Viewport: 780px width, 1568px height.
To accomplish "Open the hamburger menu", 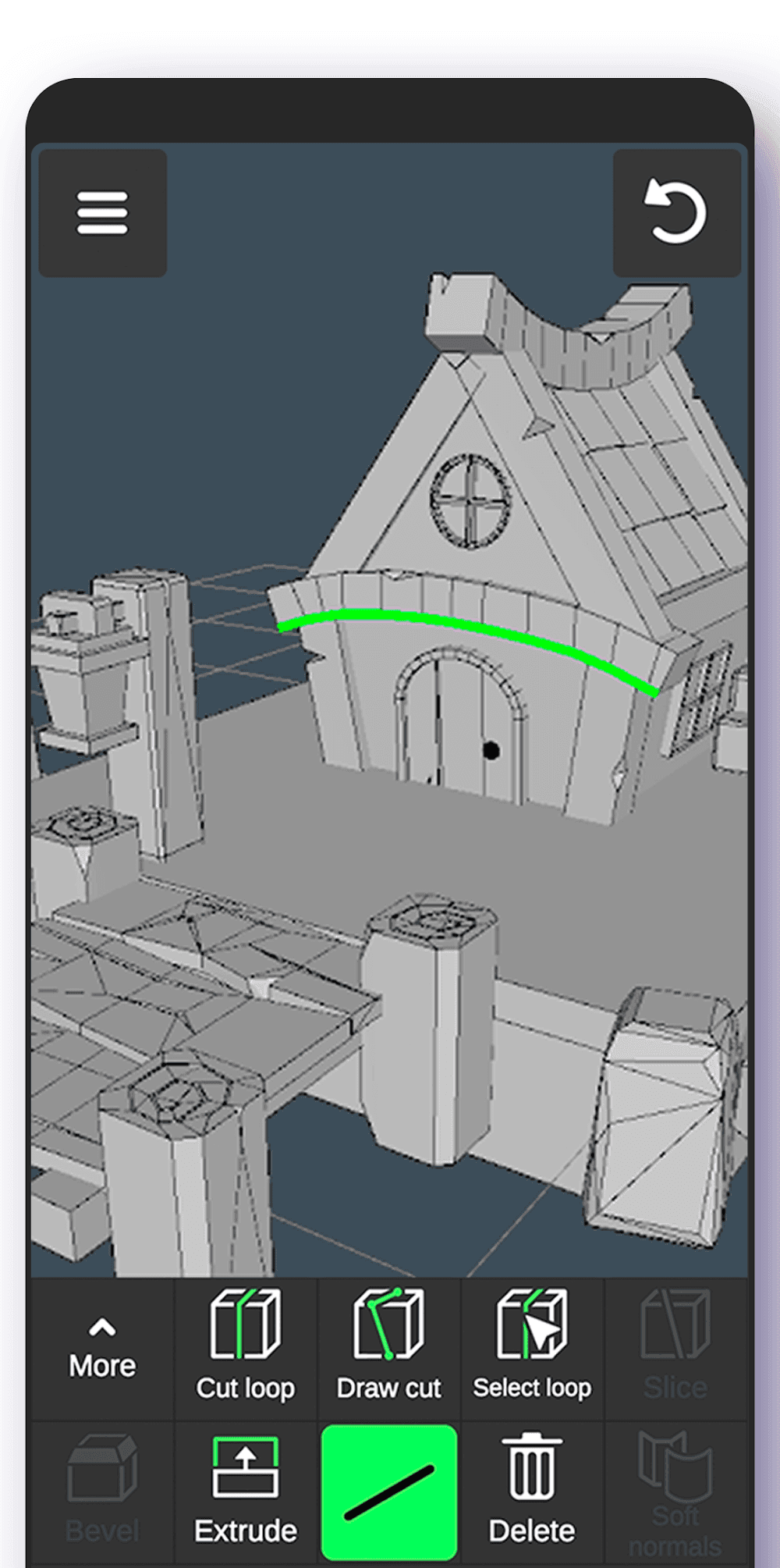I will pyautogui.click(x=102, y=213).
